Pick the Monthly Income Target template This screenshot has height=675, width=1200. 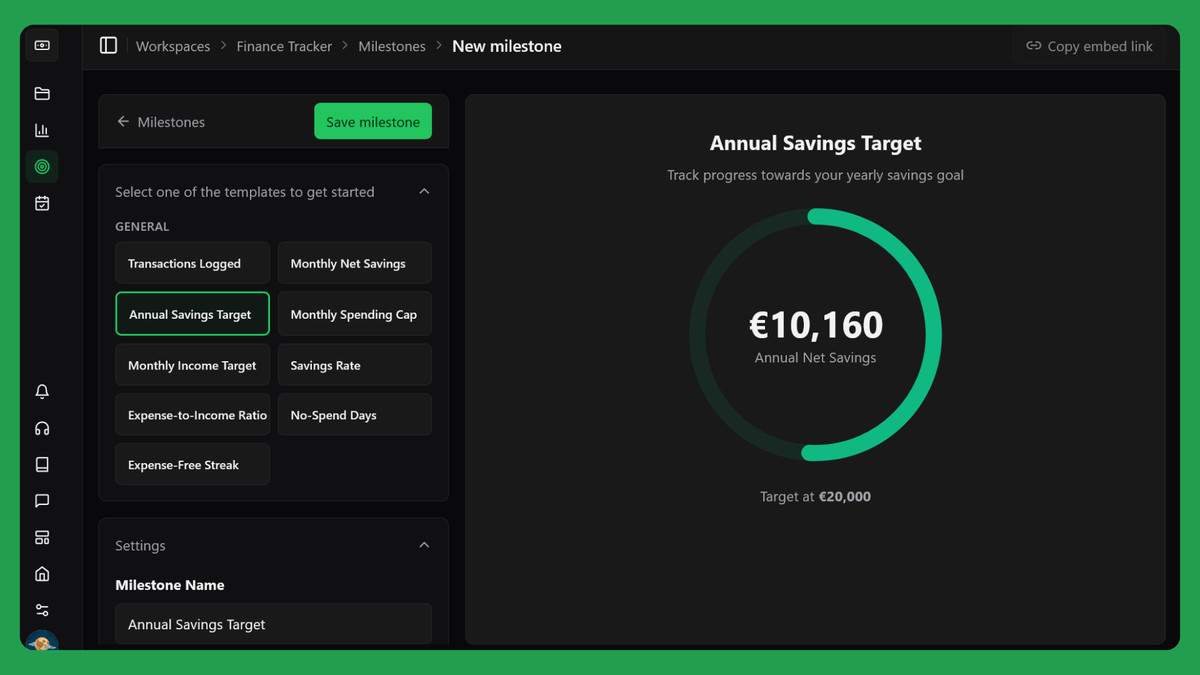click(x=192, y=365)
